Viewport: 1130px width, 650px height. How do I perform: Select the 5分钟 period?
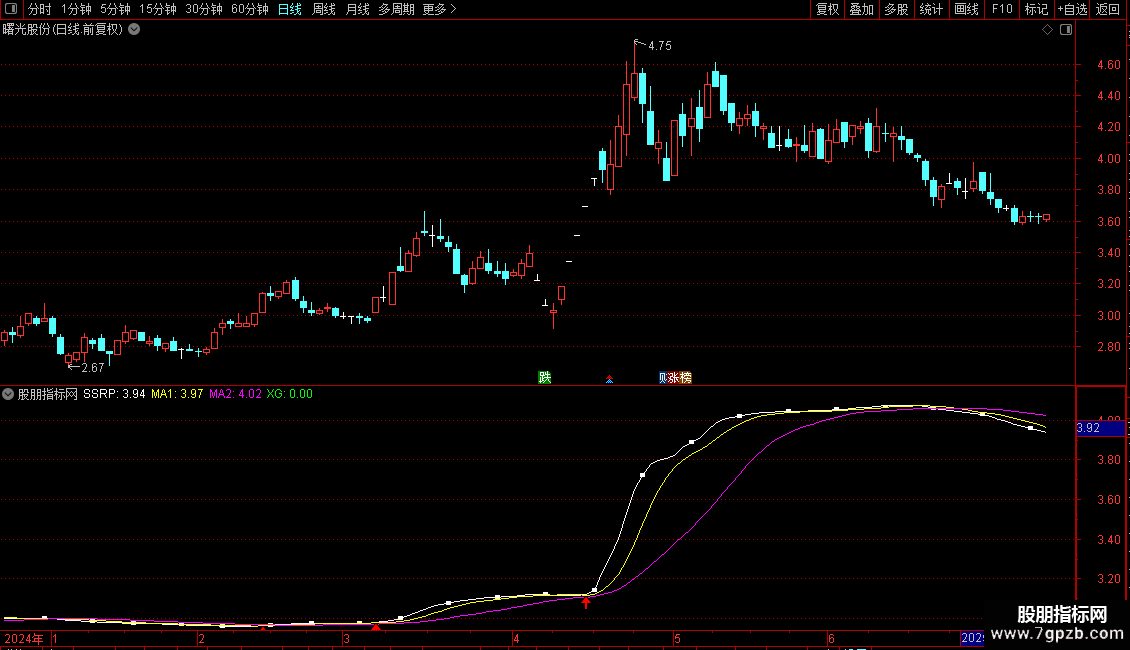click(115, 9)
